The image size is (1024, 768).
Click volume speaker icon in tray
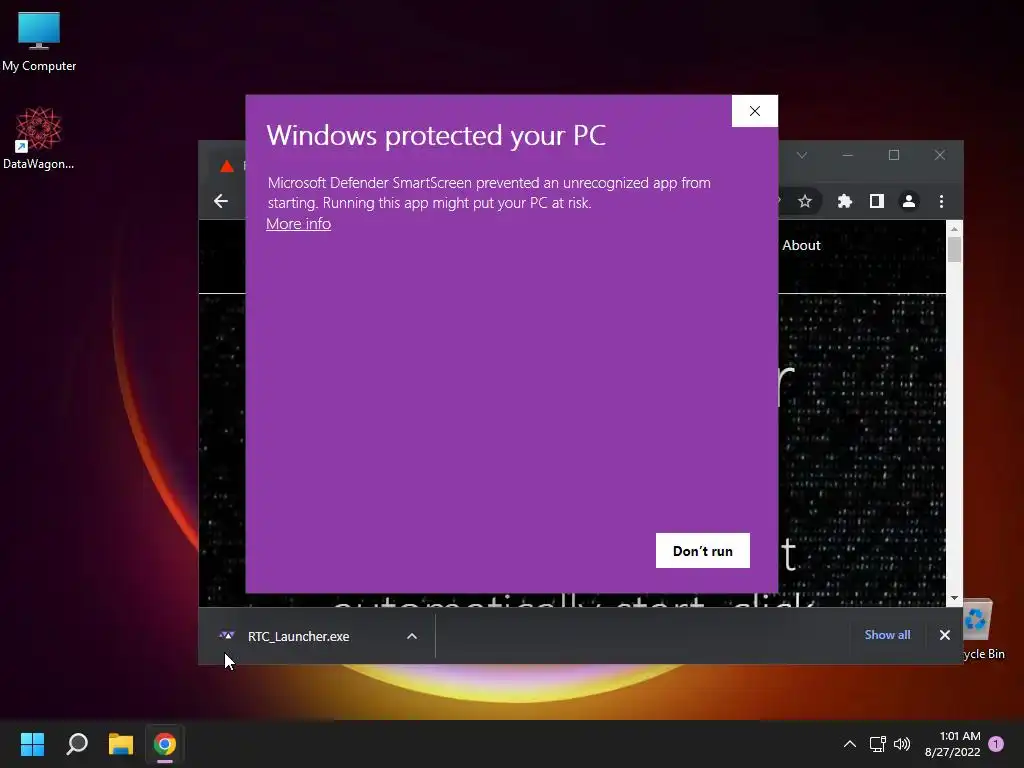(x=902, y=744)
